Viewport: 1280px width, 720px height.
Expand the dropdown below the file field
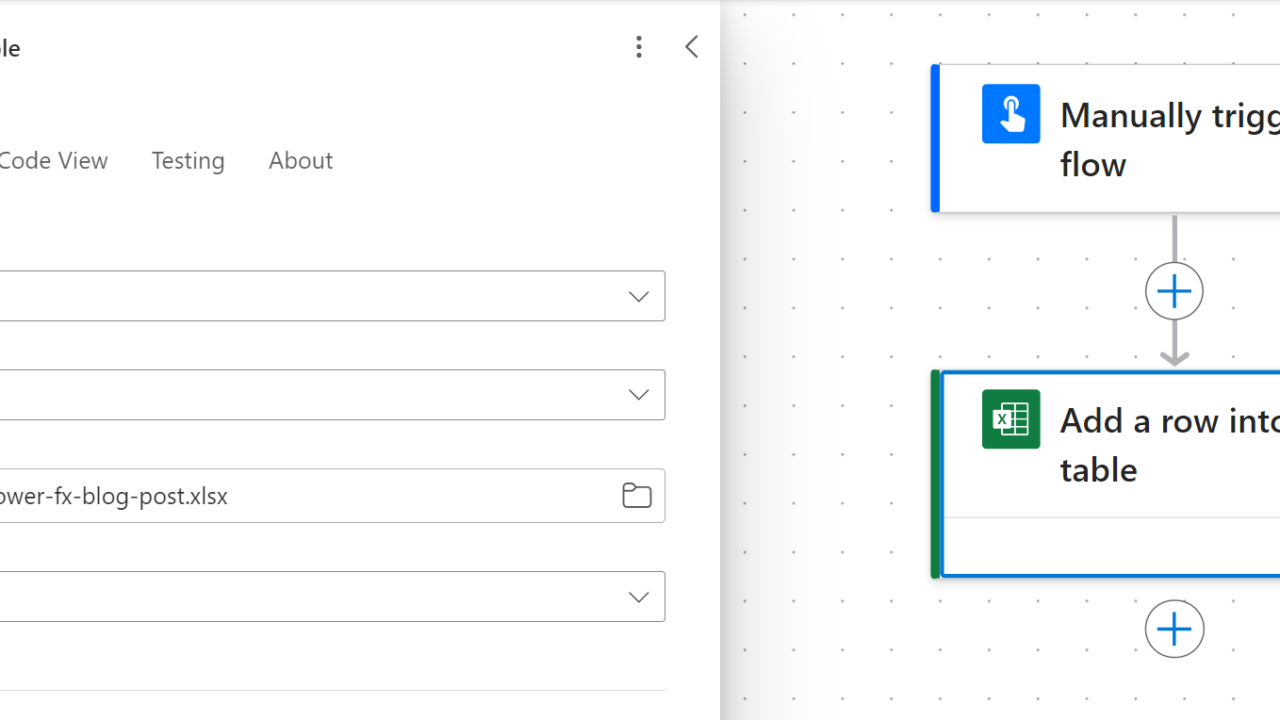[x=638, y=597]
